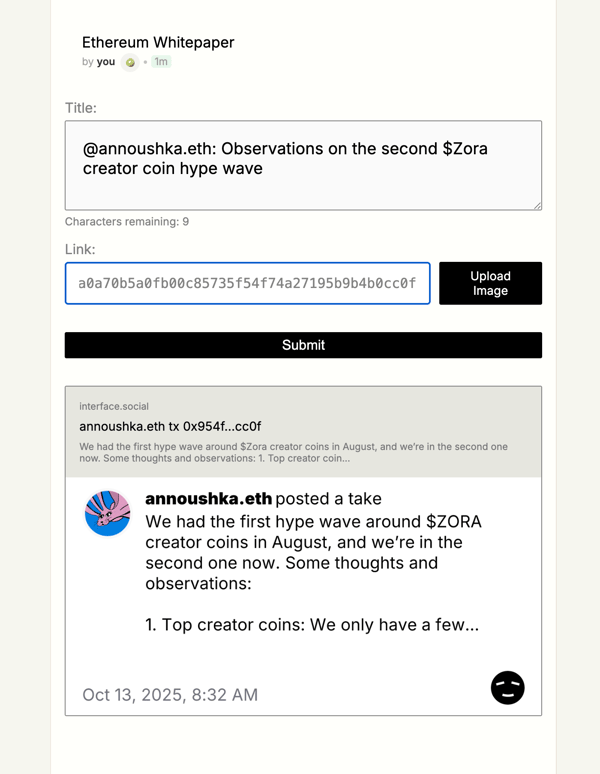Click the 'Oct 13, 2025, 8:32 AM' date
The width and height of the screenshot is (600, 774).
170,695
